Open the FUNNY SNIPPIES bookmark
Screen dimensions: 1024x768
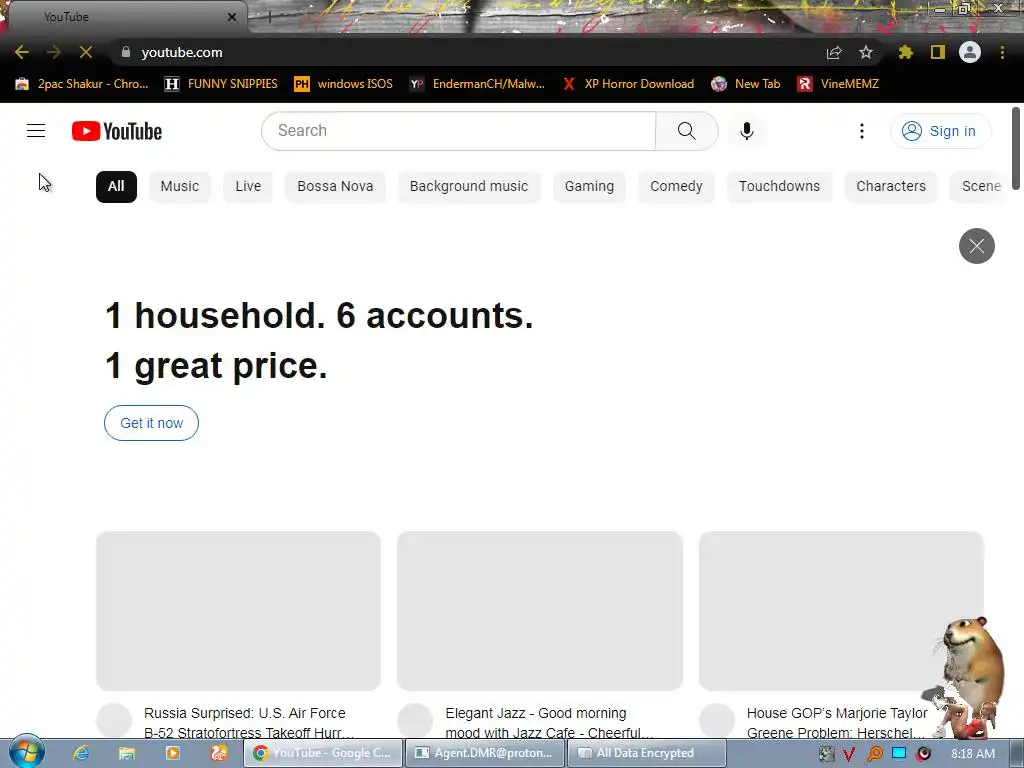[x=221, y=84]
